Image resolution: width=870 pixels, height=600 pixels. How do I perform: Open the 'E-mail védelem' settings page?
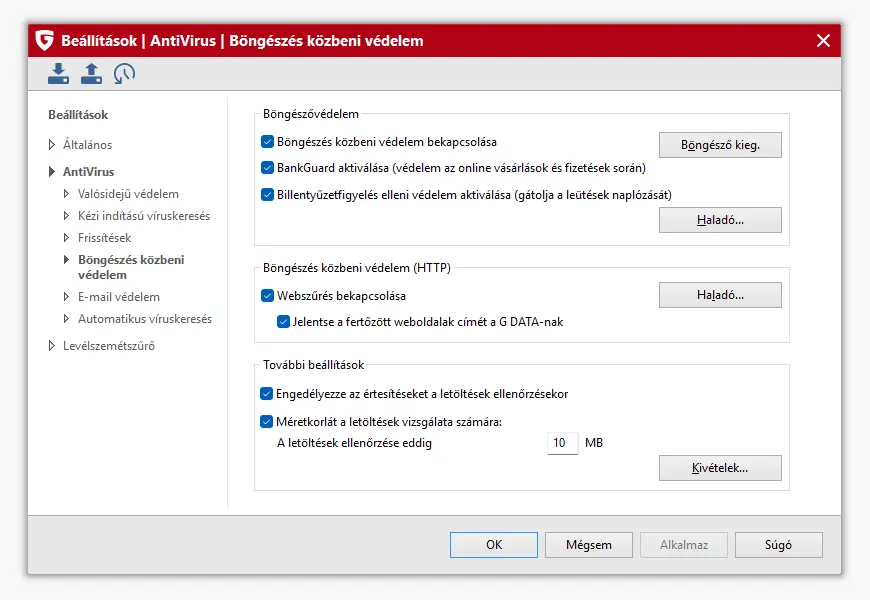(118, 297)
